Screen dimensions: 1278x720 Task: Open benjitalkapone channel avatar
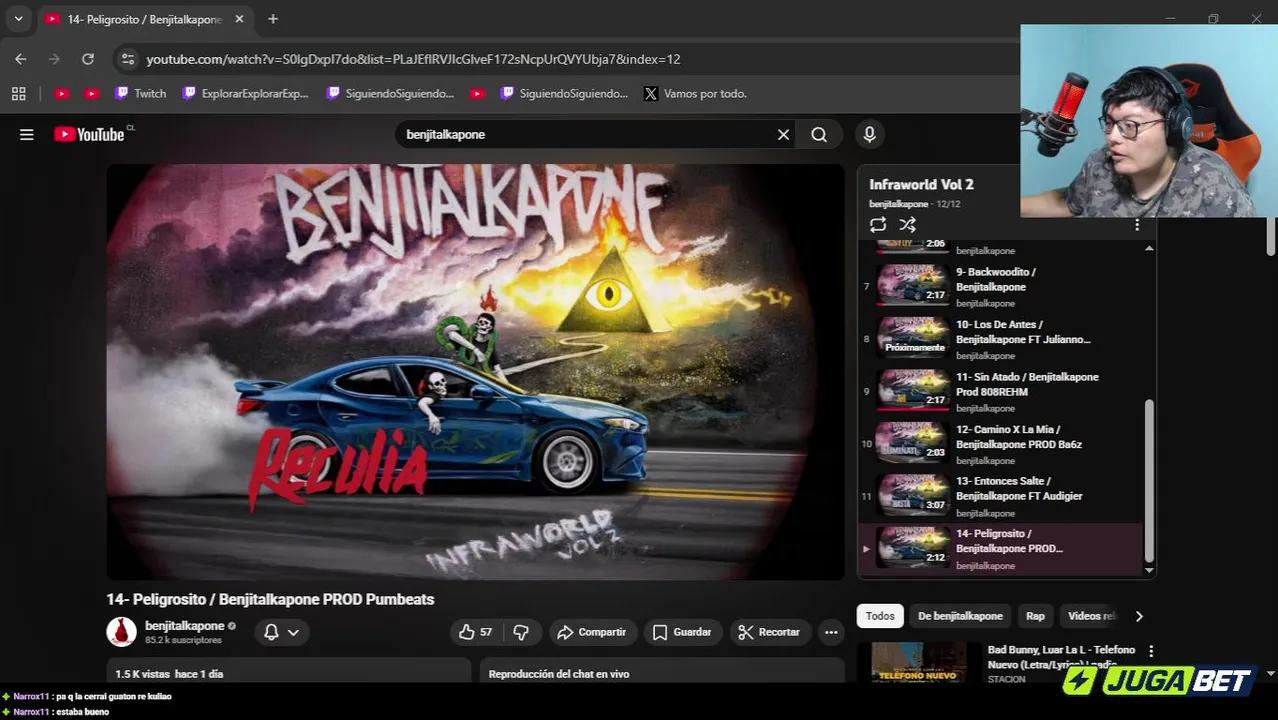click(x=121, y=632)
